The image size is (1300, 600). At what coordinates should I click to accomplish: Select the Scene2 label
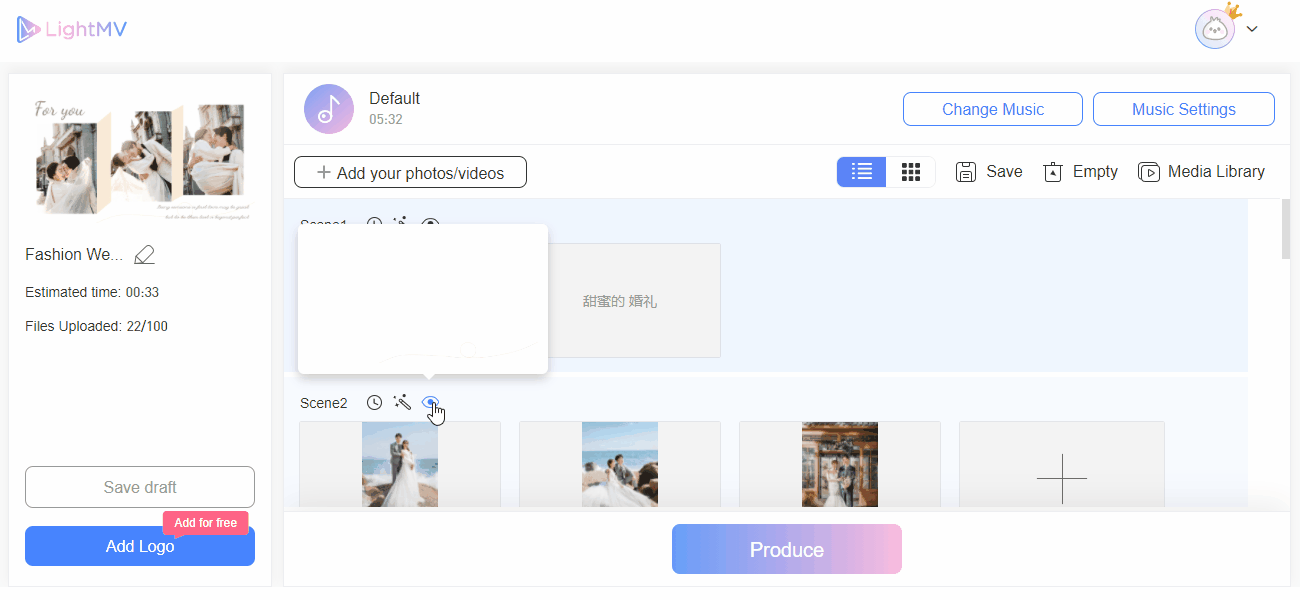click(323, 402)
